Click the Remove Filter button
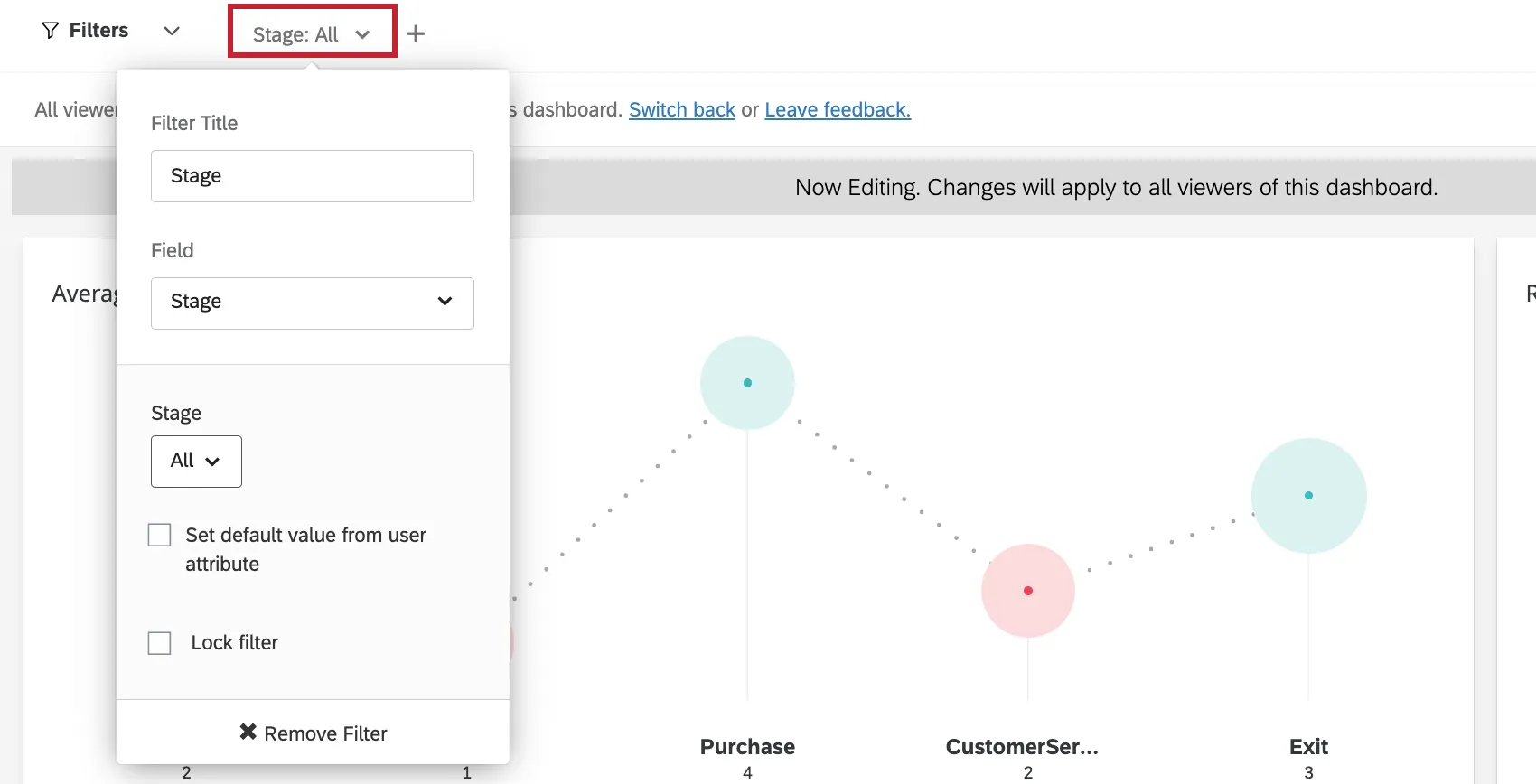1536x784 pixels. pos(314,733)
